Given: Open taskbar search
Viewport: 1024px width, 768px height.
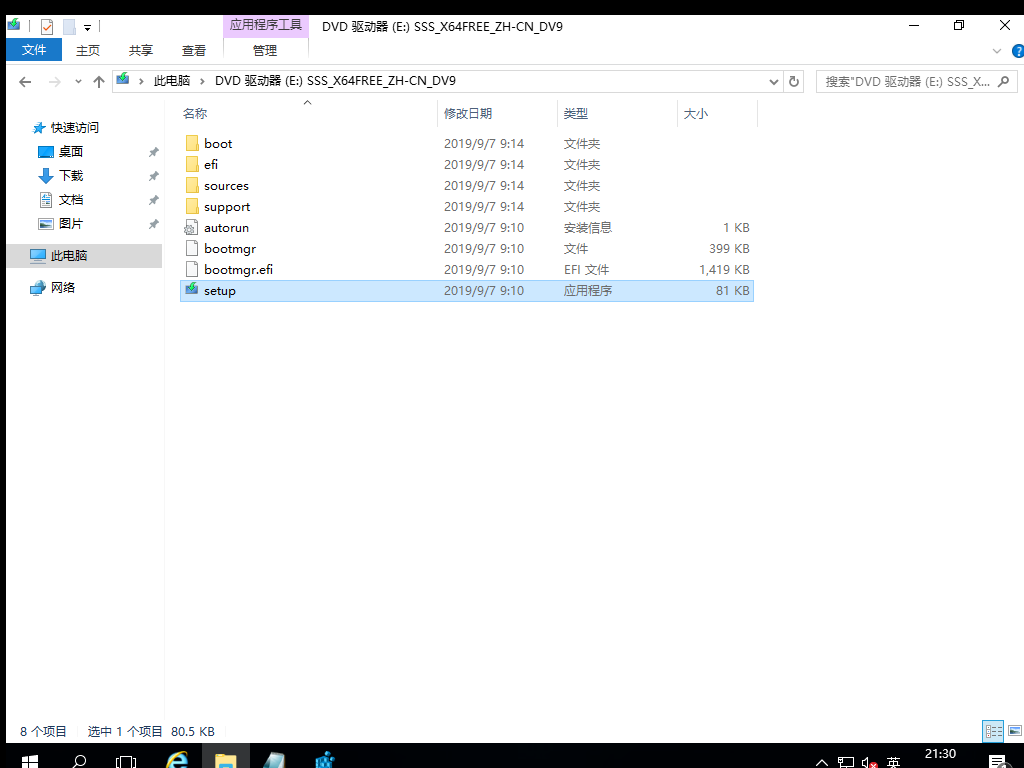Looking at the screenshot, I should point(79,760).
